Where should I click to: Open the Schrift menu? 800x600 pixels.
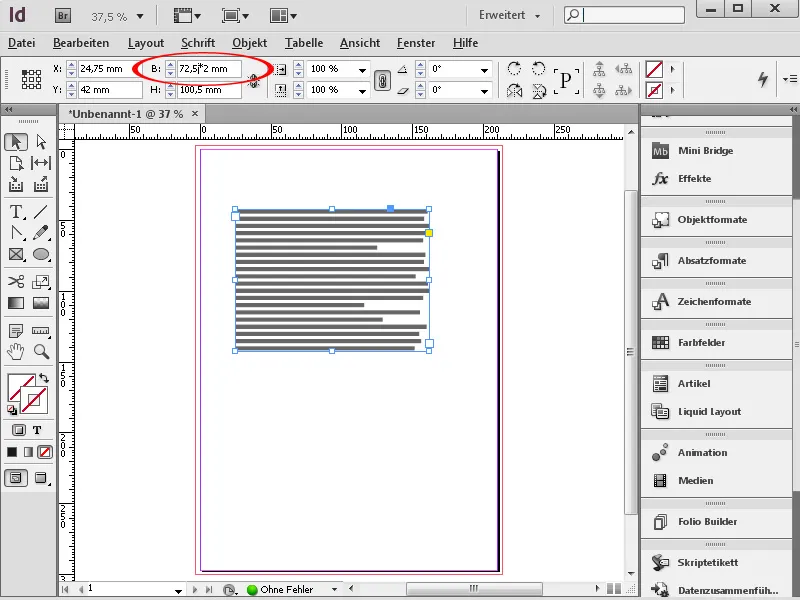197,43
